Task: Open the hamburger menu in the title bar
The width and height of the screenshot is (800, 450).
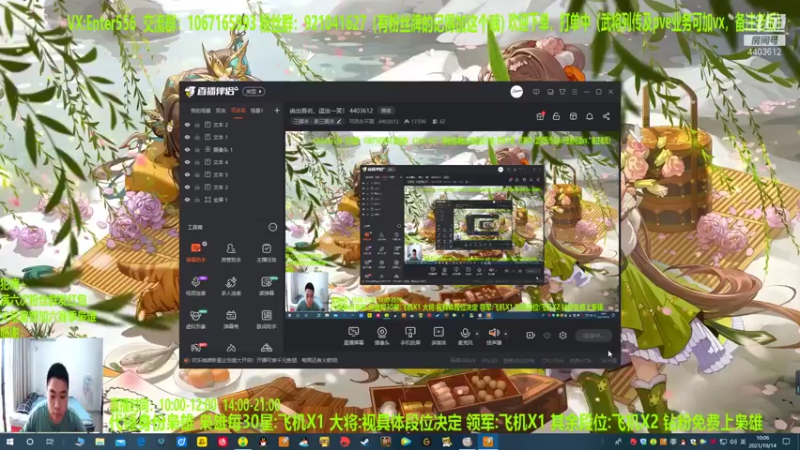Action: click(x=574, y=92)
